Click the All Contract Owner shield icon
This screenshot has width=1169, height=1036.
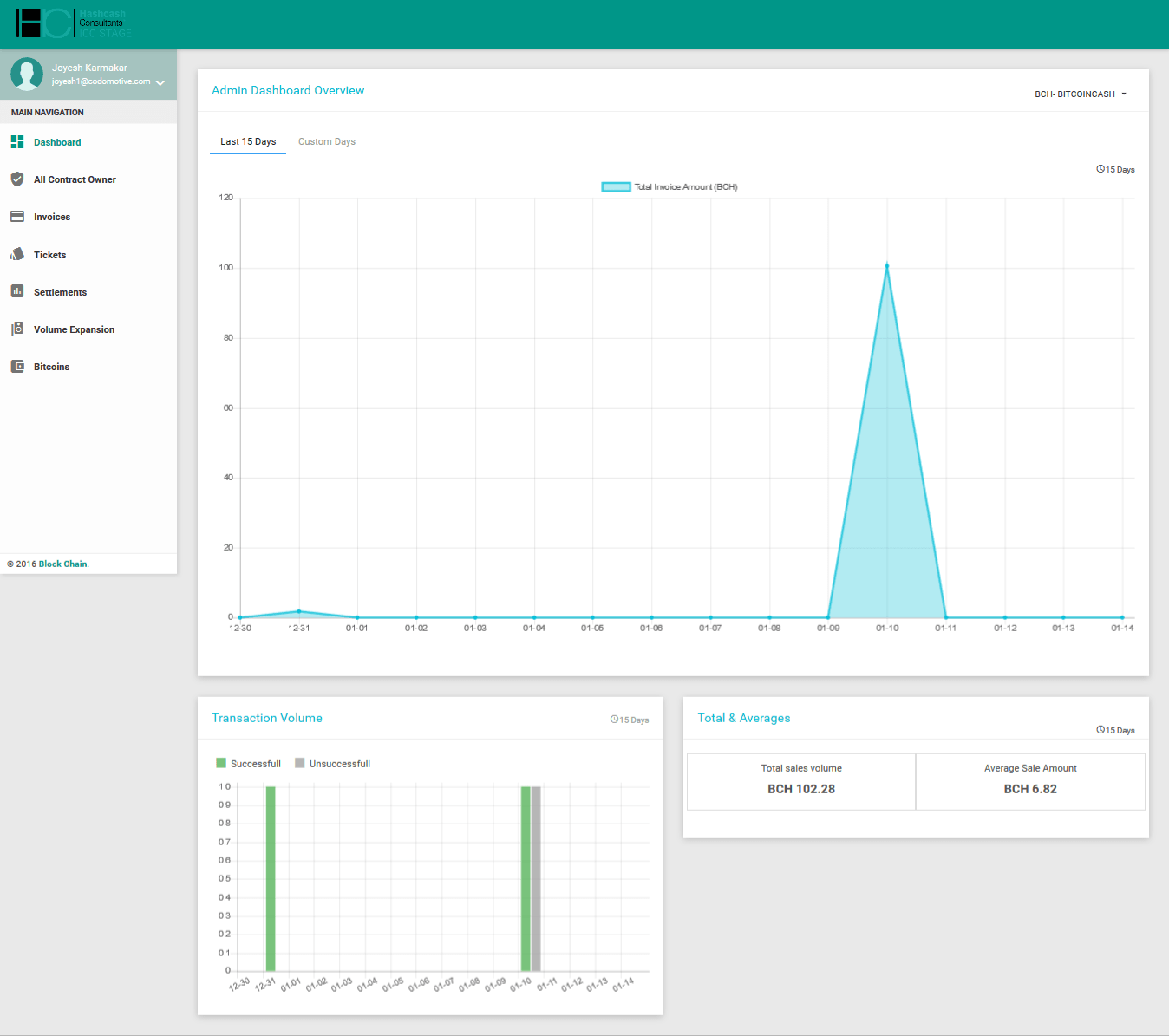[x=17, y=179]
